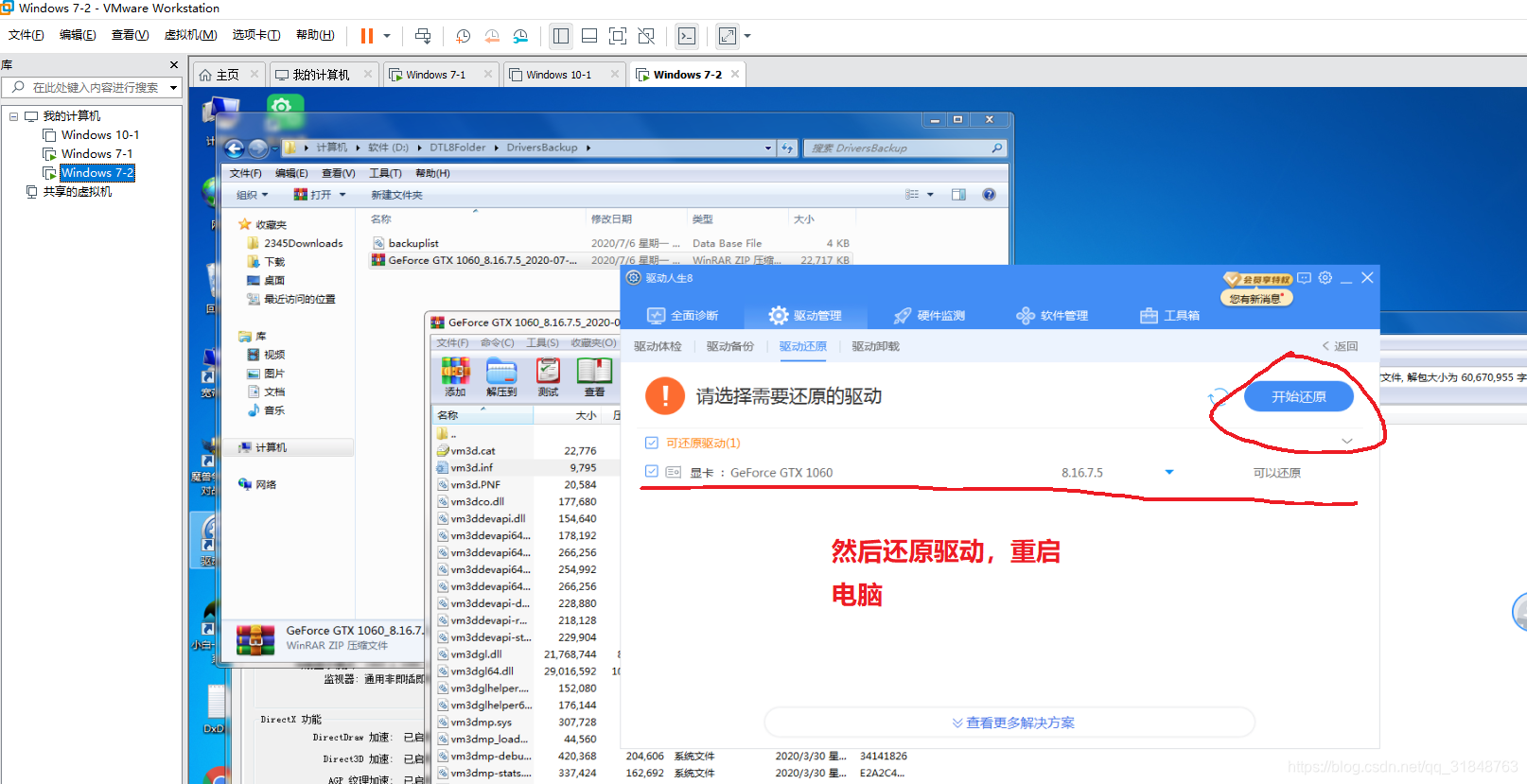Open the VMware 文件(F) menu

tap(26, 35)
